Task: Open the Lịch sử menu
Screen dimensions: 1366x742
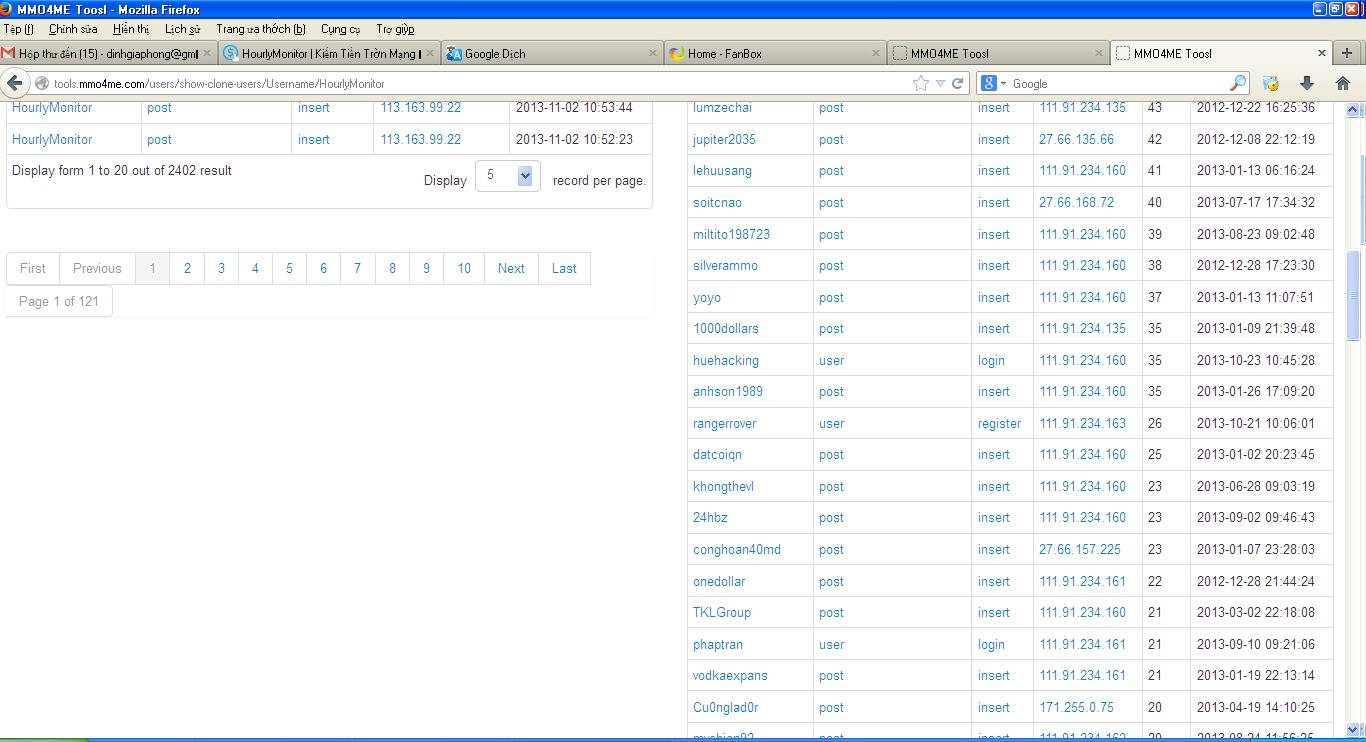Action: coord(181,29)
